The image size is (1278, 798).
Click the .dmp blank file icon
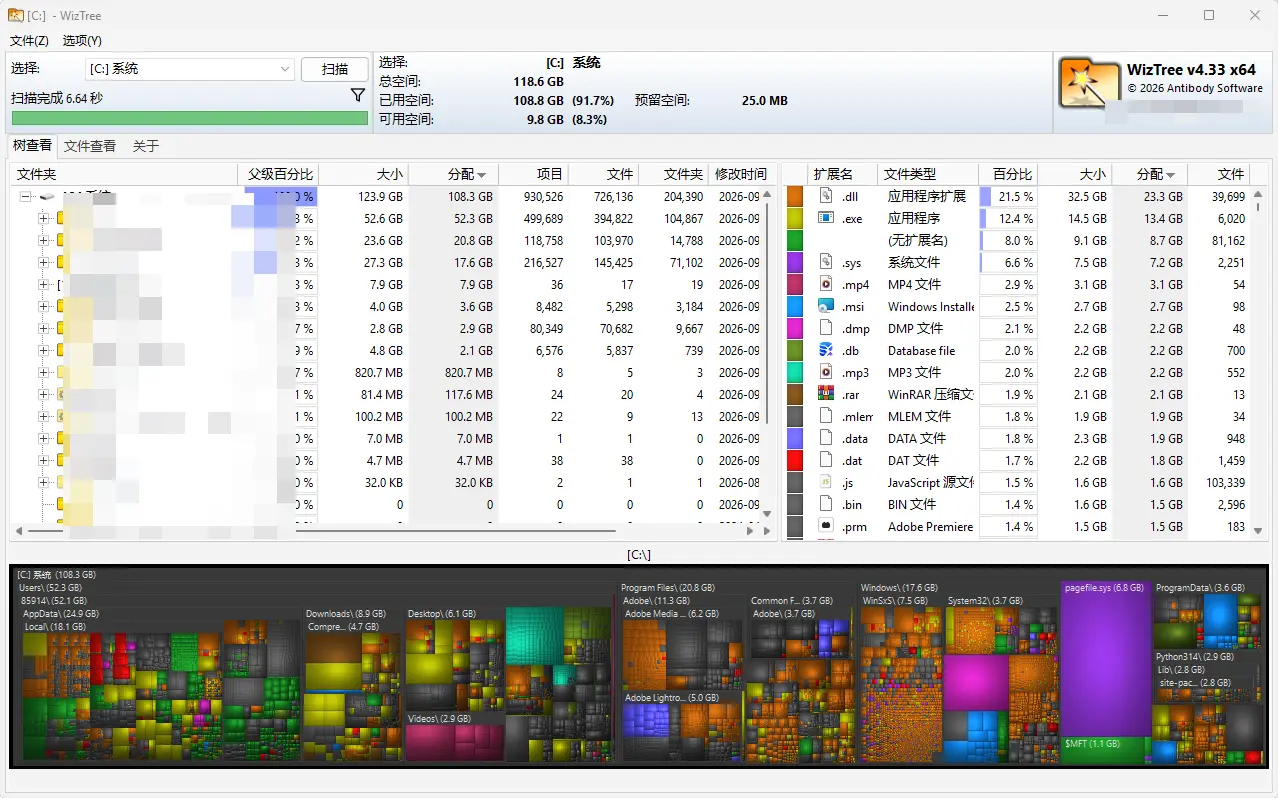click(826, 328)
